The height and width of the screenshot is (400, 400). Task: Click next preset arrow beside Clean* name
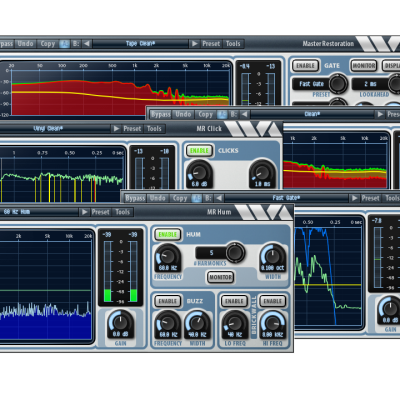[380, 114]
